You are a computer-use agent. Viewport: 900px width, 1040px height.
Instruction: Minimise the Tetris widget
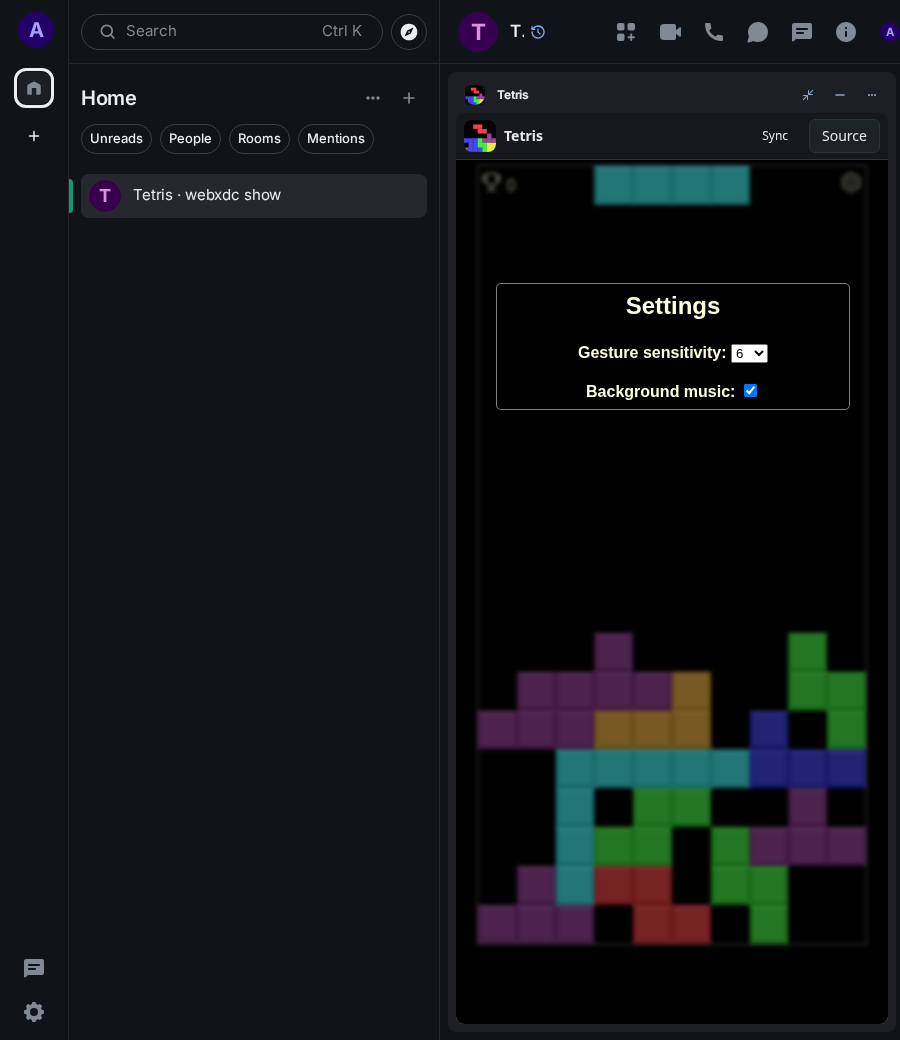click(840, 95)
